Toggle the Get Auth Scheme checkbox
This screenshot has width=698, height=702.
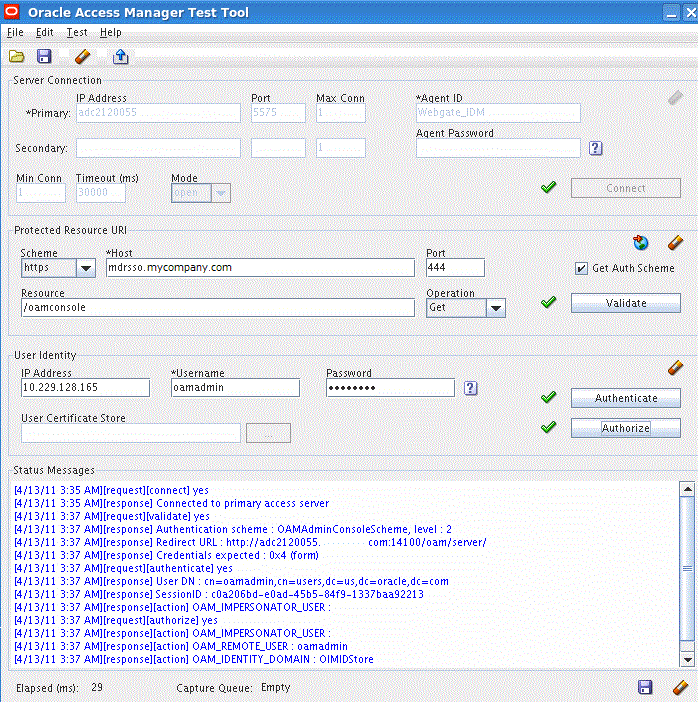(581, 268)
